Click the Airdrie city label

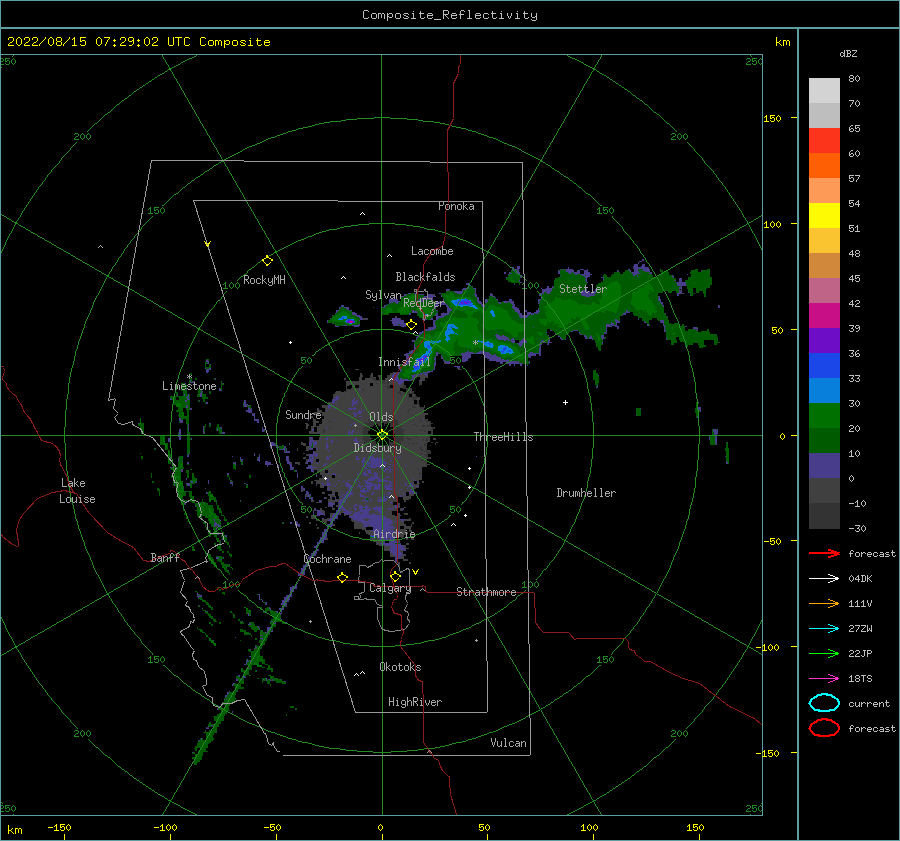[394, 534]
